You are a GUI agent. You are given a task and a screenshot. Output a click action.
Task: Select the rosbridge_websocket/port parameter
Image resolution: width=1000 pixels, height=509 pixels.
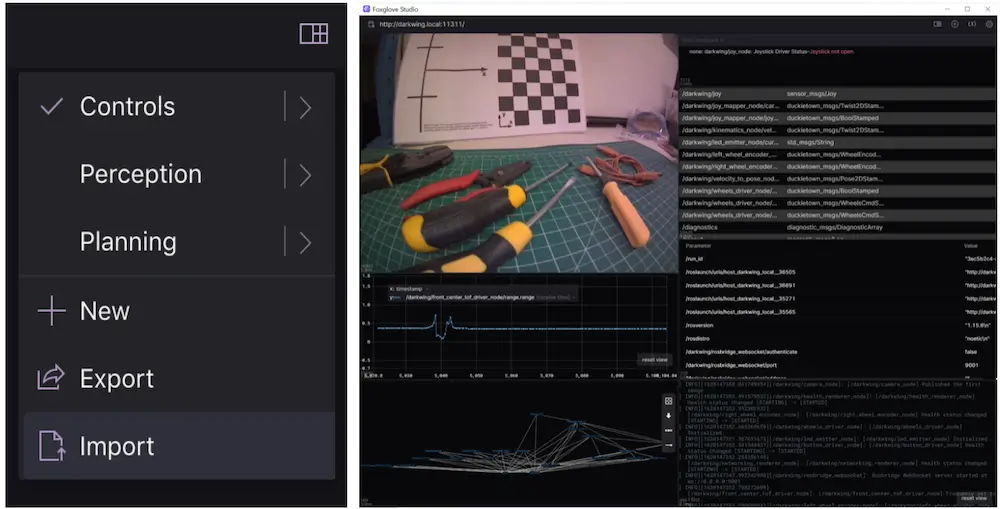[x=838, y=365]
